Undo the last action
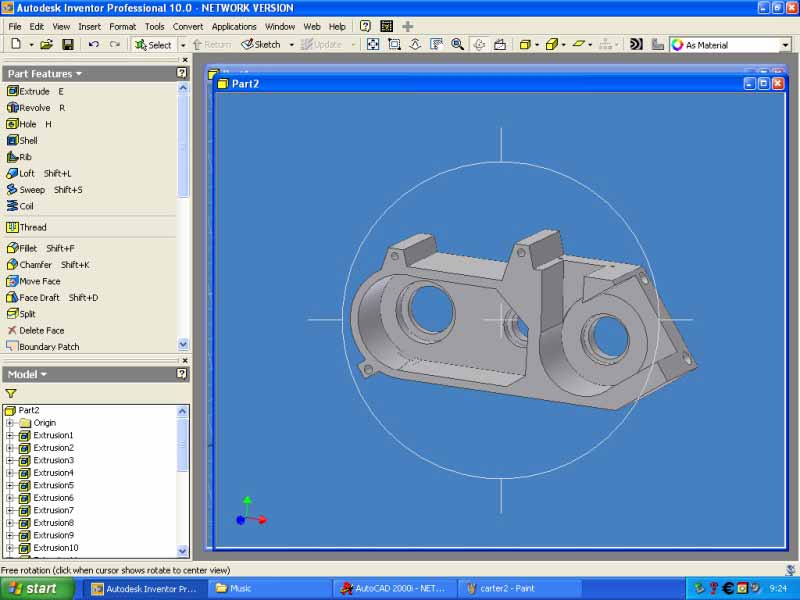 click(93, 44)
